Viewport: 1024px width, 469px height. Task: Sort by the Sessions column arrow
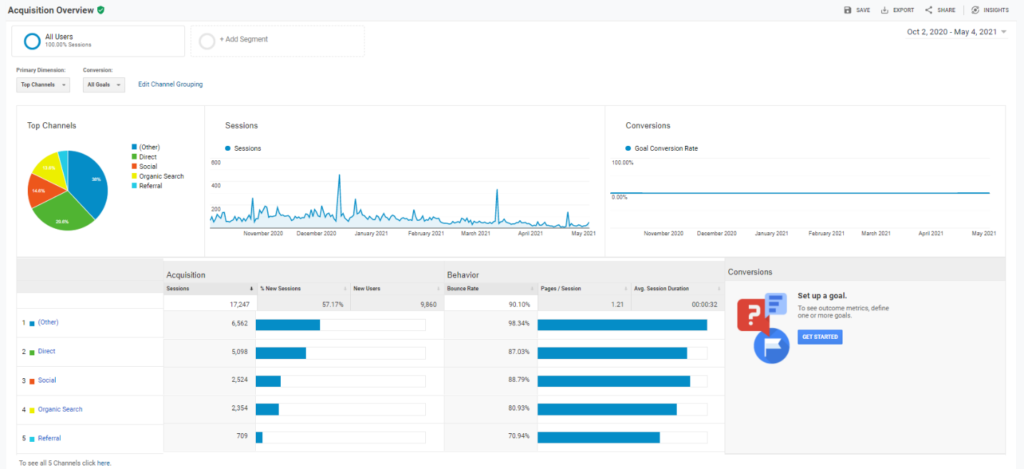[251, 288]
